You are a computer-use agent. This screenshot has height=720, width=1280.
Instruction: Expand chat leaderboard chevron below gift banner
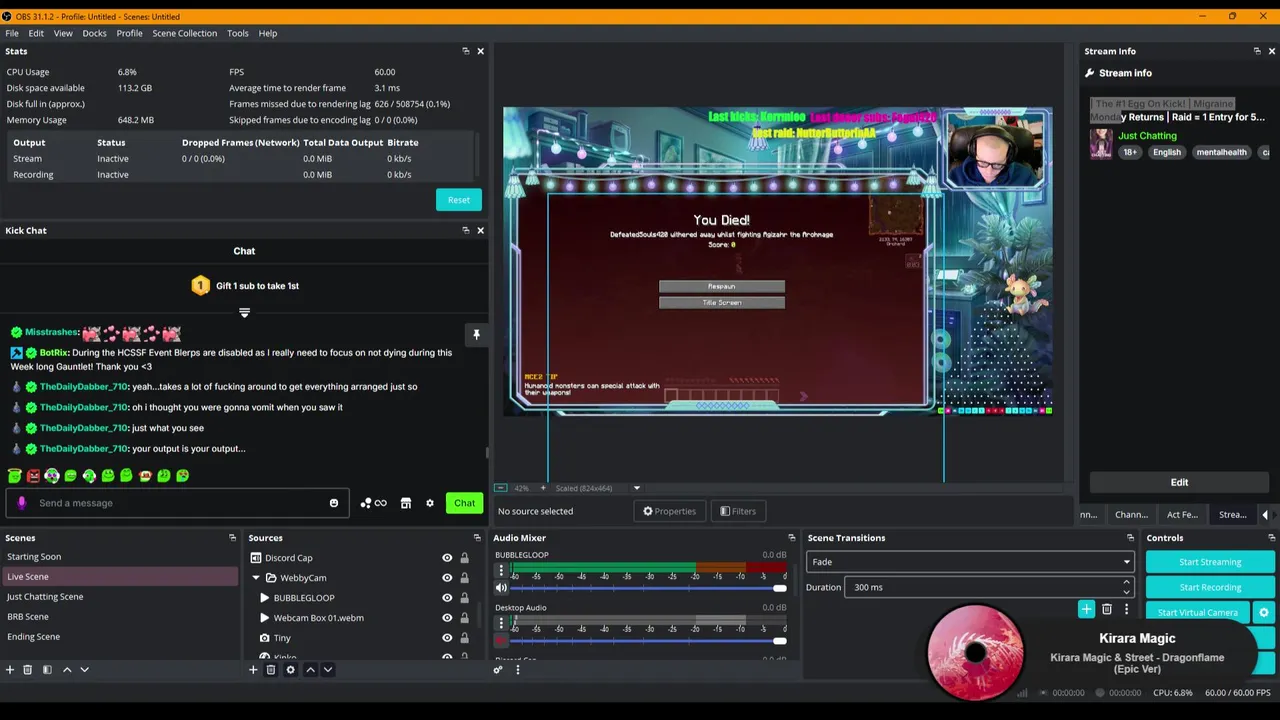244,313
